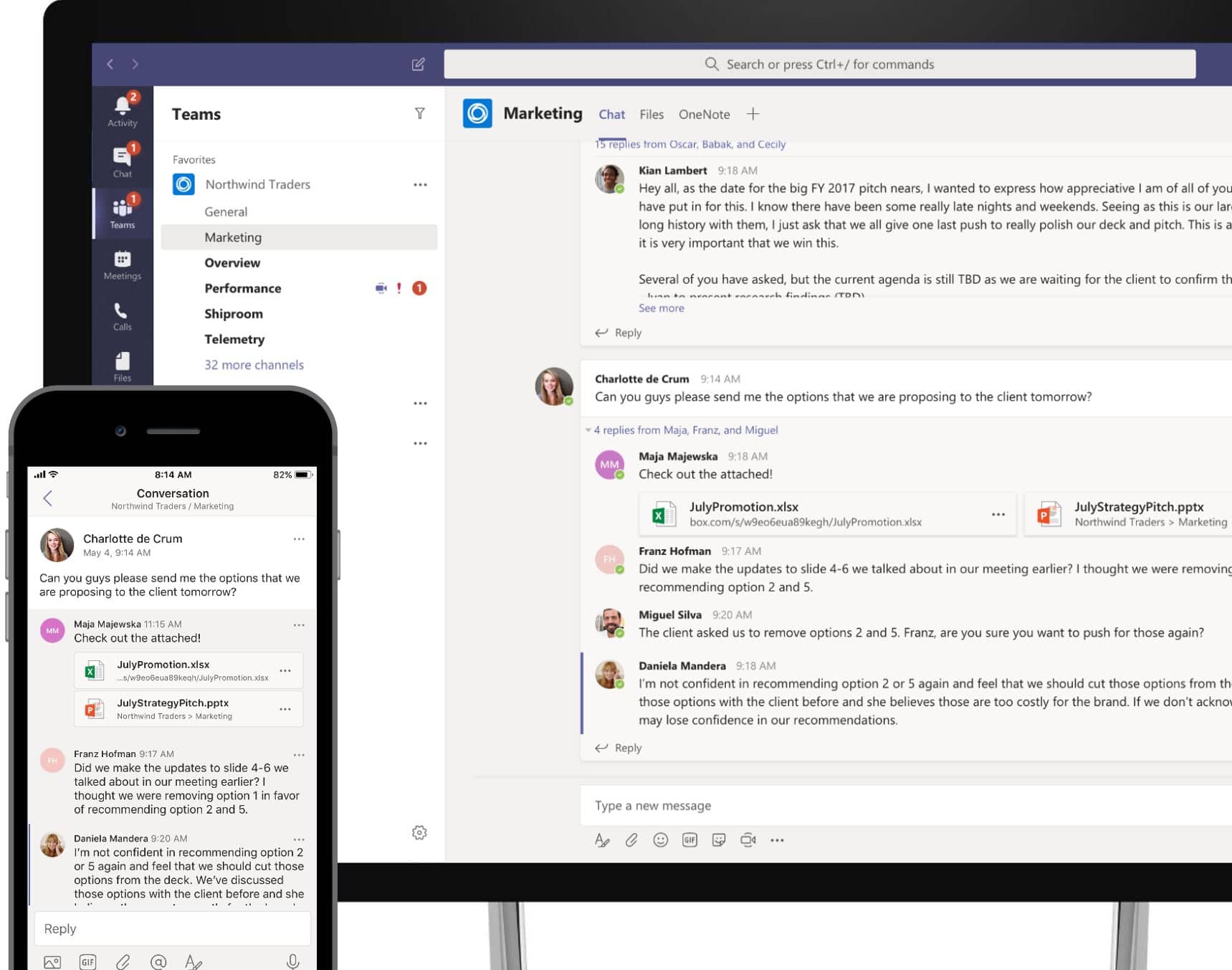1232x970 pixels.
Task: Open options for Franz Hofman's phone message
Action: tap(299, 755)
